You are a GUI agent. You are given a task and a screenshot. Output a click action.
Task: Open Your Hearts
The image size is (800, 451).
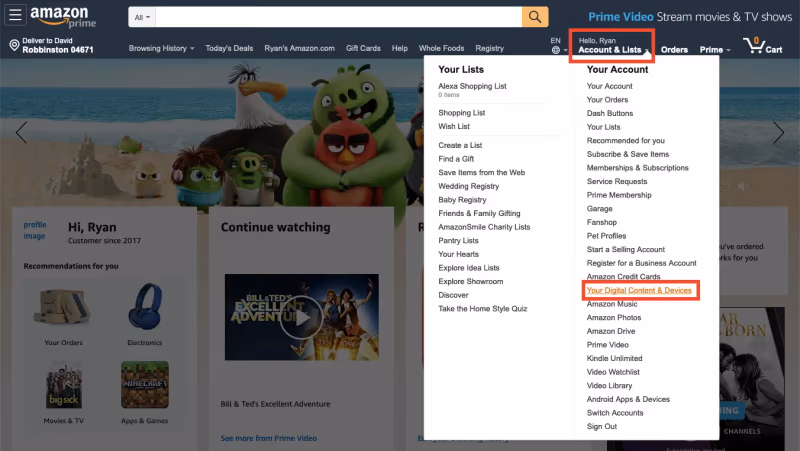click(458, 254)
